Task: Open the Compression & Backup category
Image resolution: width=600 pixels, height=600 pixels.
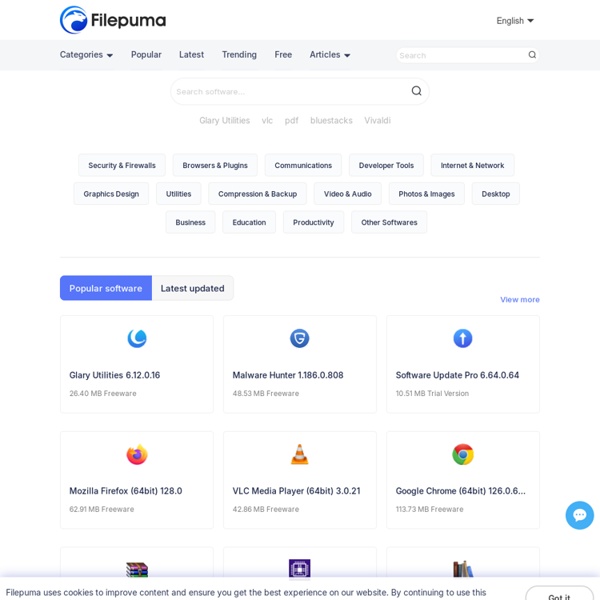Action: pos(258,194)
